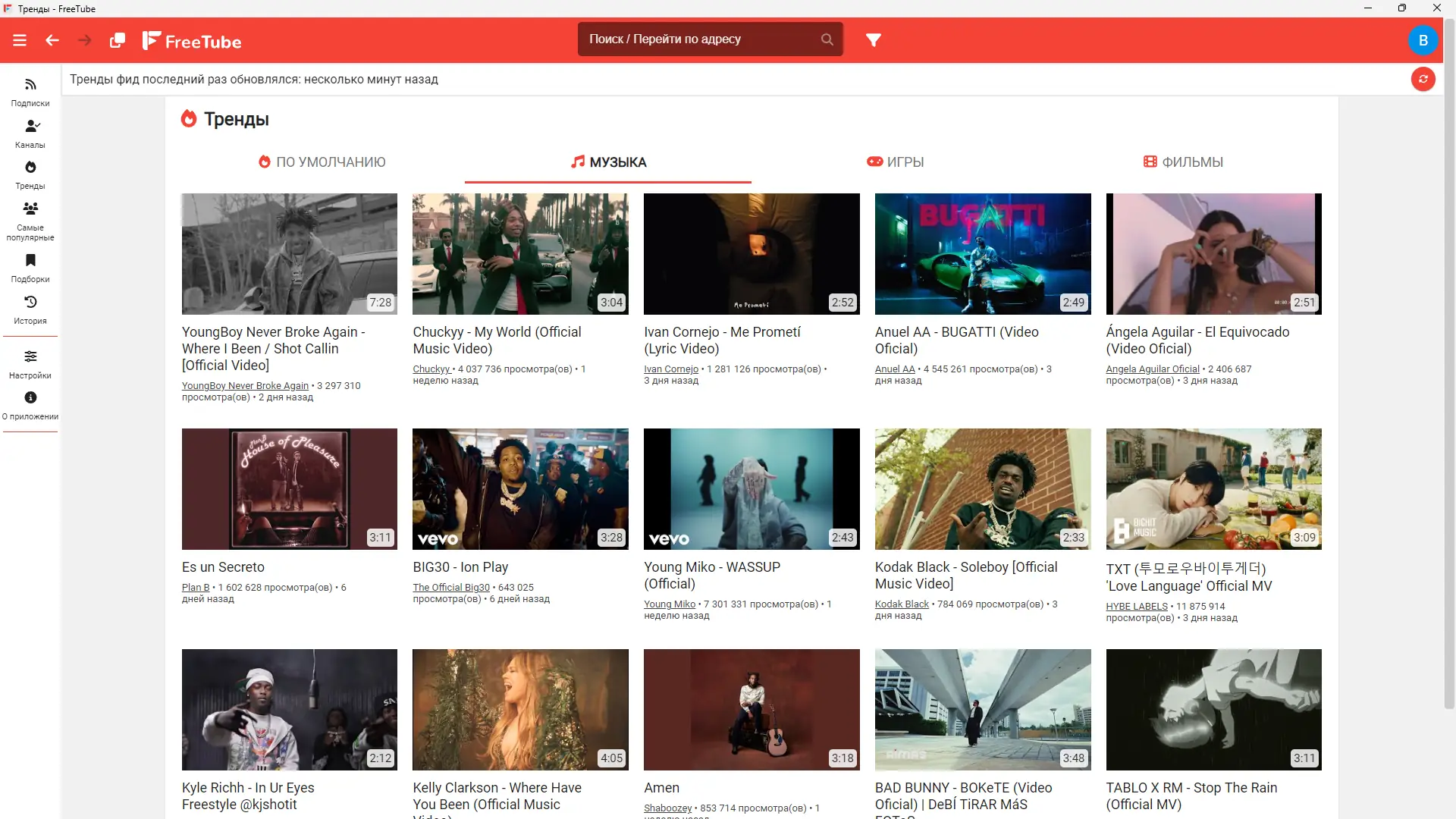Click the profile avatar B
Viewport: 1456px width, 819px height.
(x=1423, y=40)
